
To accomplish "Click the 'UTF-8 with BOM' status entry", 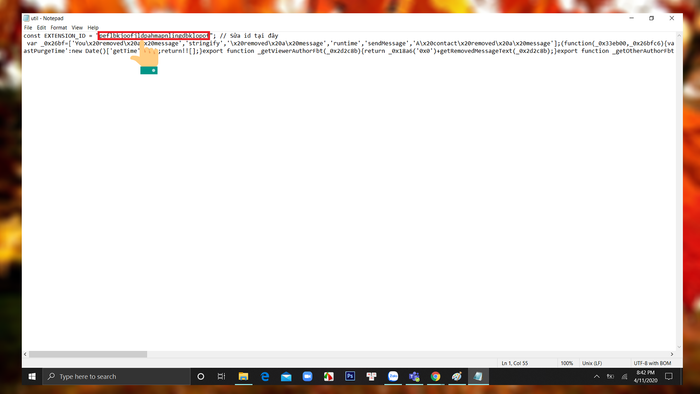I will pyautogui.click(x=652, y=363).
